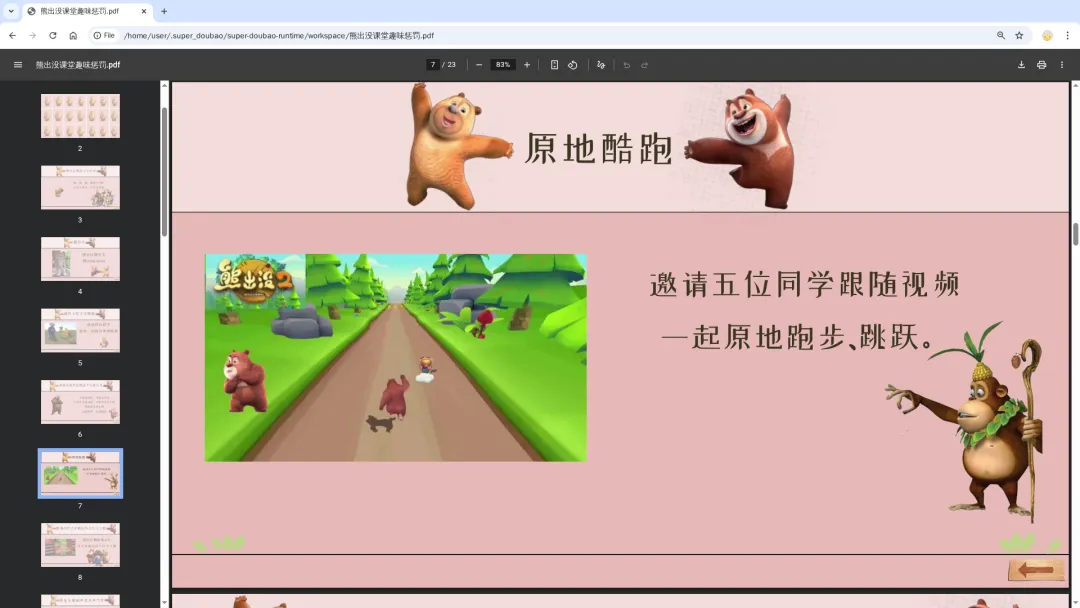Reload the current page

(x=52, y=35)
